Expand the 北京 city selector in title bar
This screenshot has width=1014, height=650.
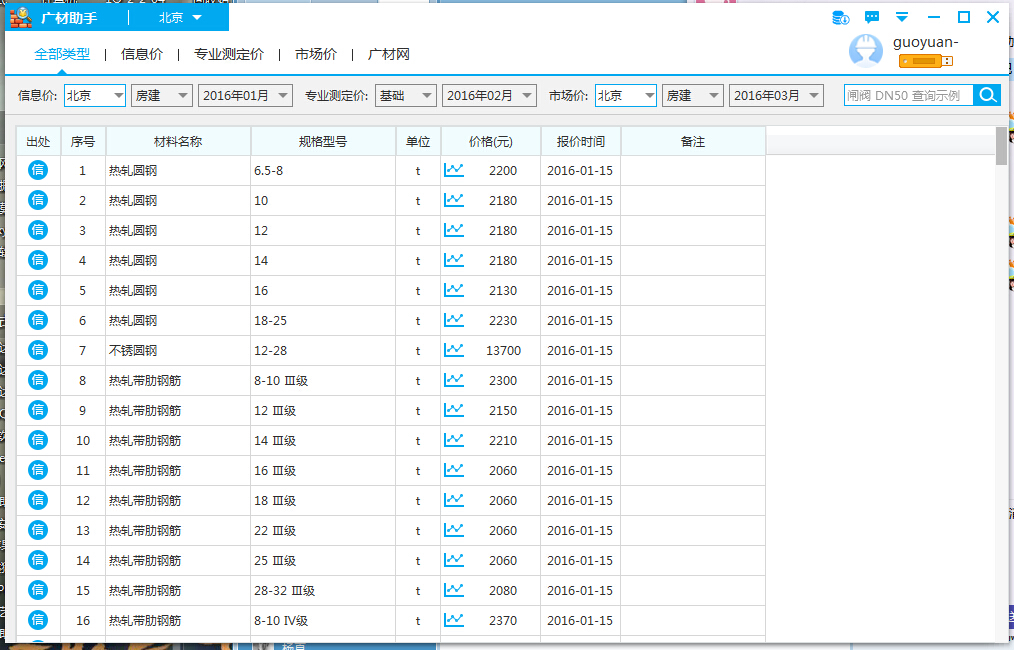pyautogui.click(x=180, y=18)
